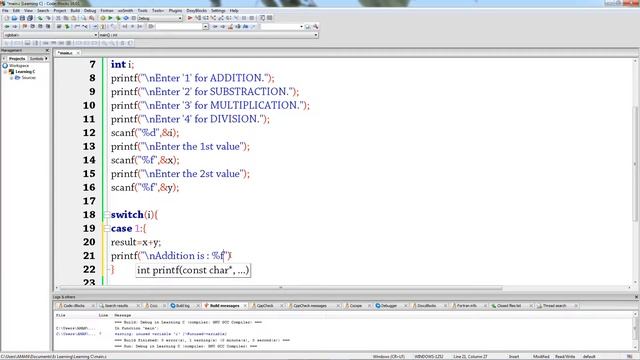
Task: Click the Debugging windows icon
Action: point(262,18)
